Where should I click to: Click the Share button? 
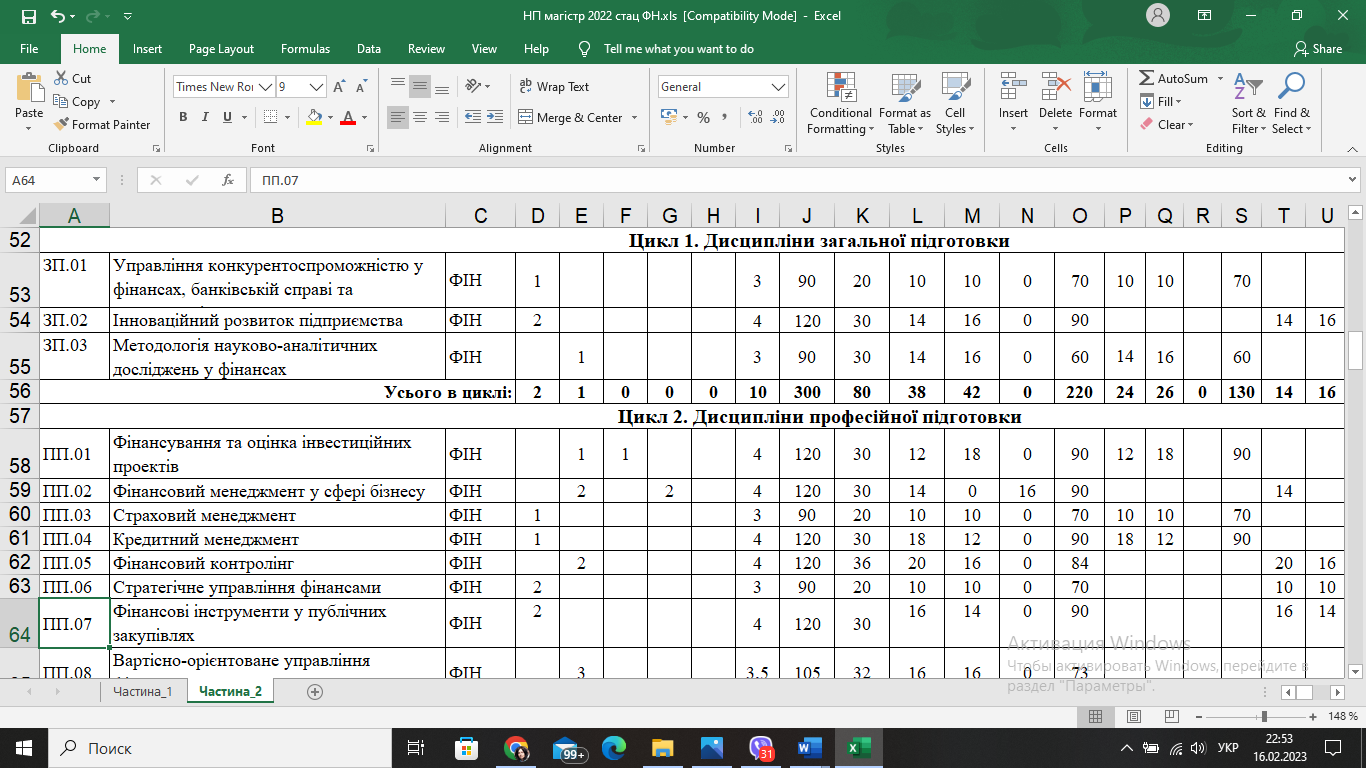tap(1317, 49)
